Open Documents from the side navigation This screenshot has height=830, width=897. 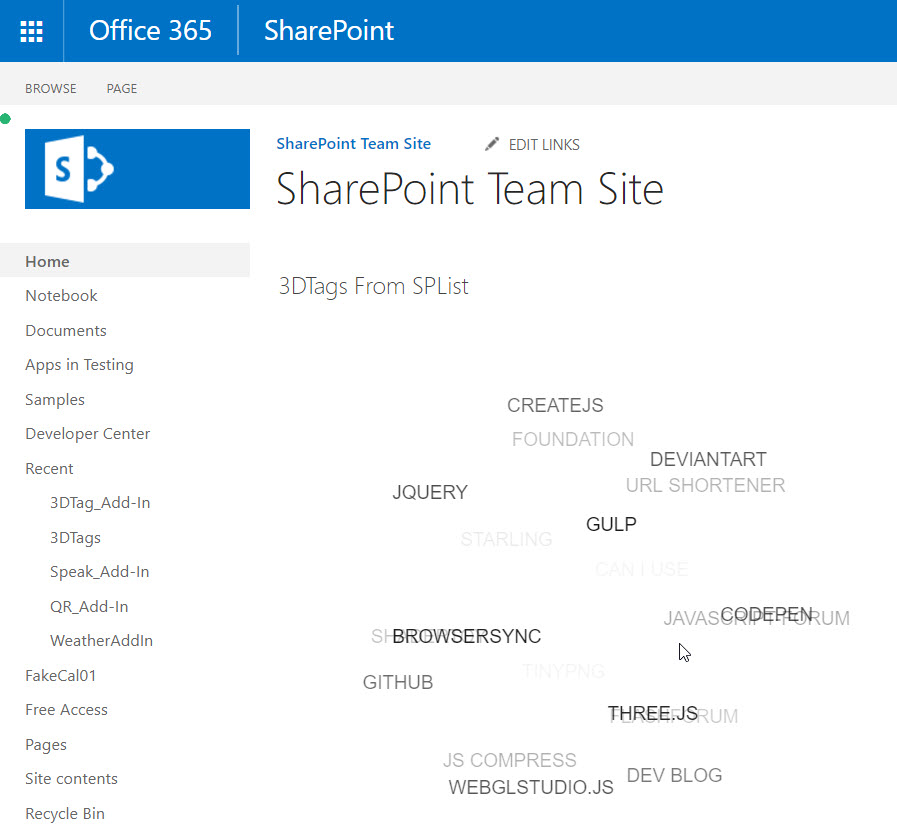pyautogui.click(x=66, y=331)
